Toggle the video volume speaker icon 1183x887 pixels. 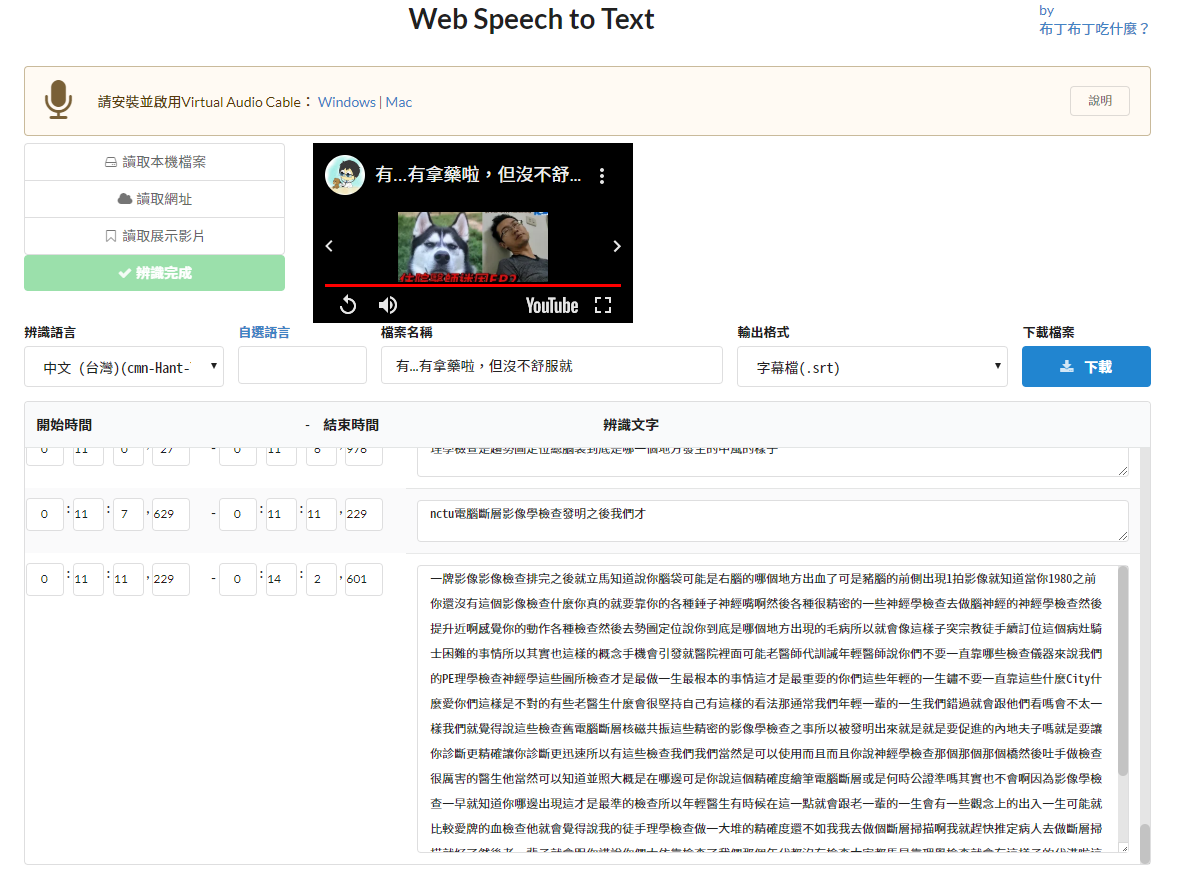[388, 305]
